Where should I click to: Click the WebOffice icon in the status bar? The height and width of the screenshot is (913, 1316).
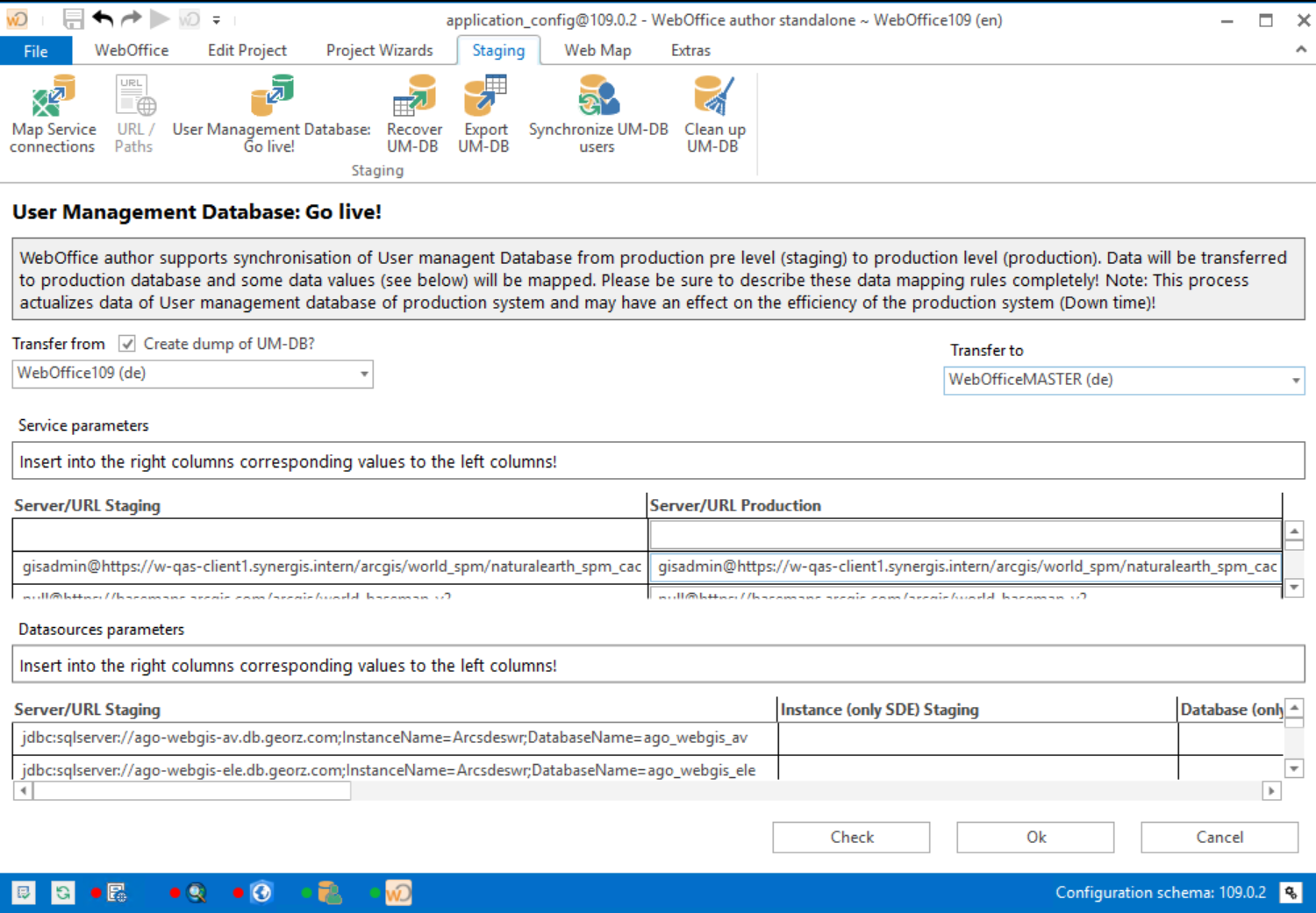(399, 892)
